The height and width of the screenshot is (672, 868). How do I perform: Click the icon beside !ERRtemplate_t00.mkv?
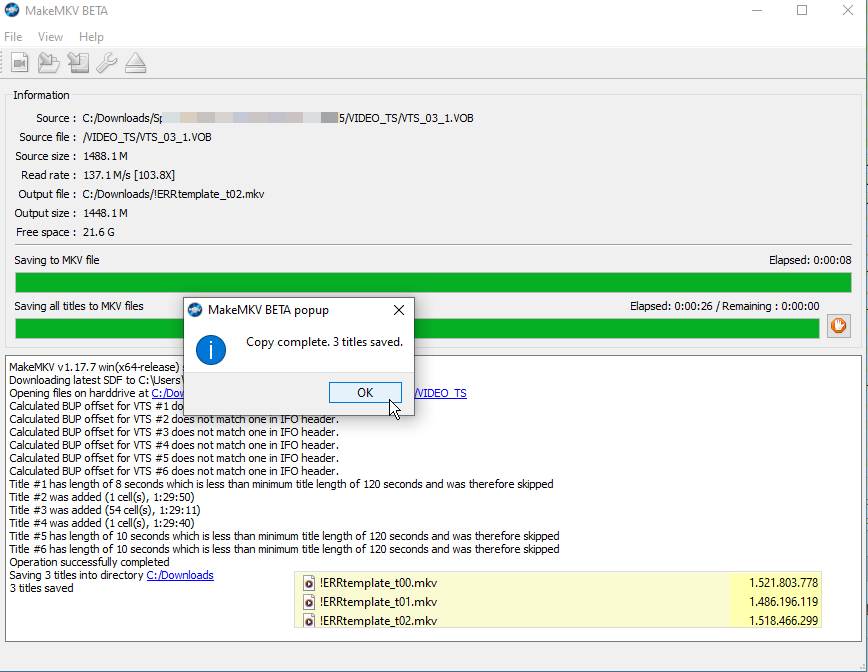pyautogui.click(x=309, y=583)
